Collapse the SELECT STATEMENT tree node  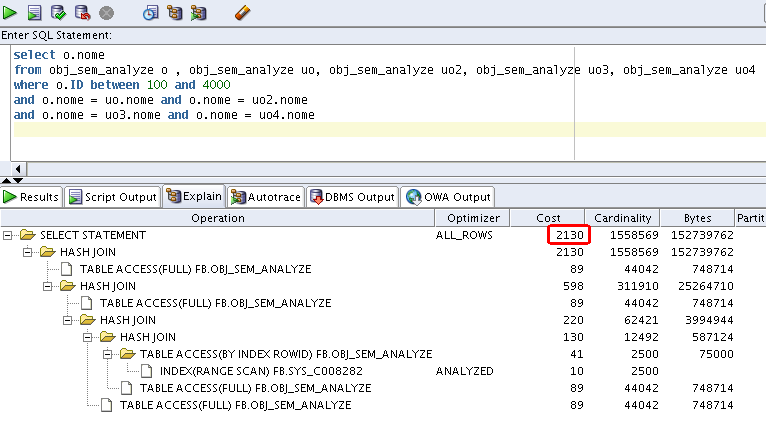[x=9, y=235]
